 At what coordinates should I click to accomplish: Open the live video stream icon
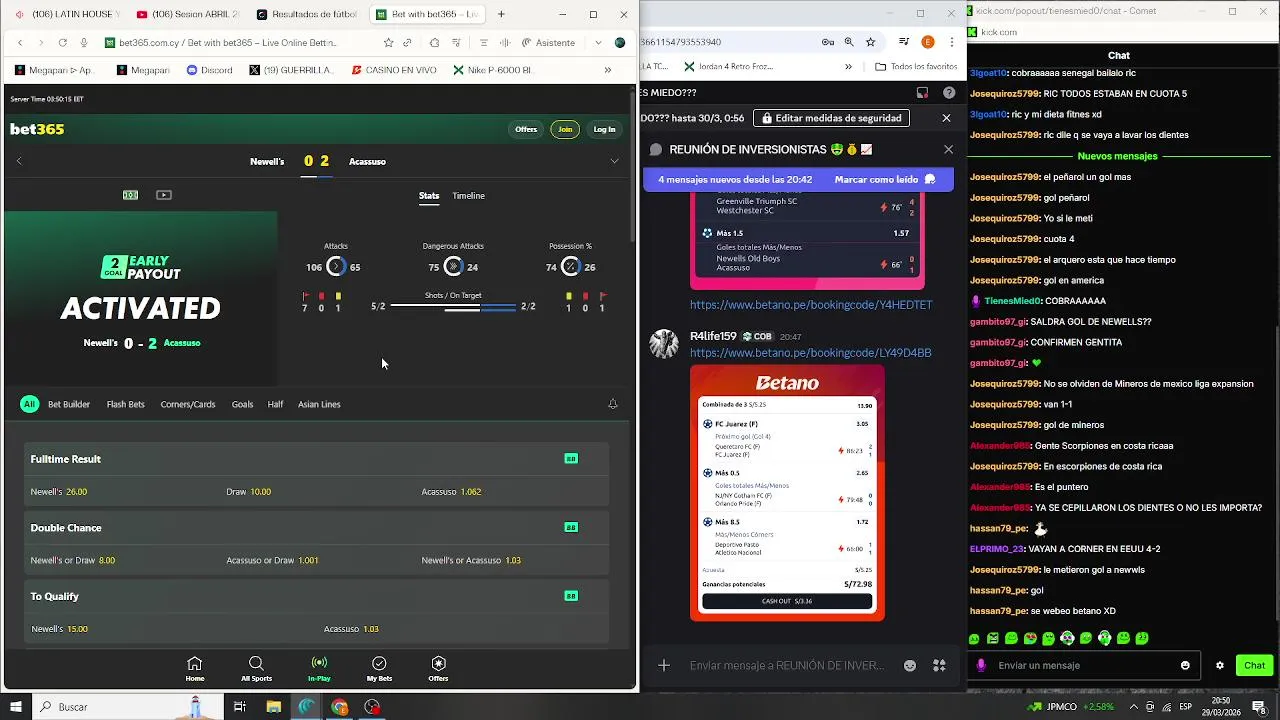tap(164, 195)
